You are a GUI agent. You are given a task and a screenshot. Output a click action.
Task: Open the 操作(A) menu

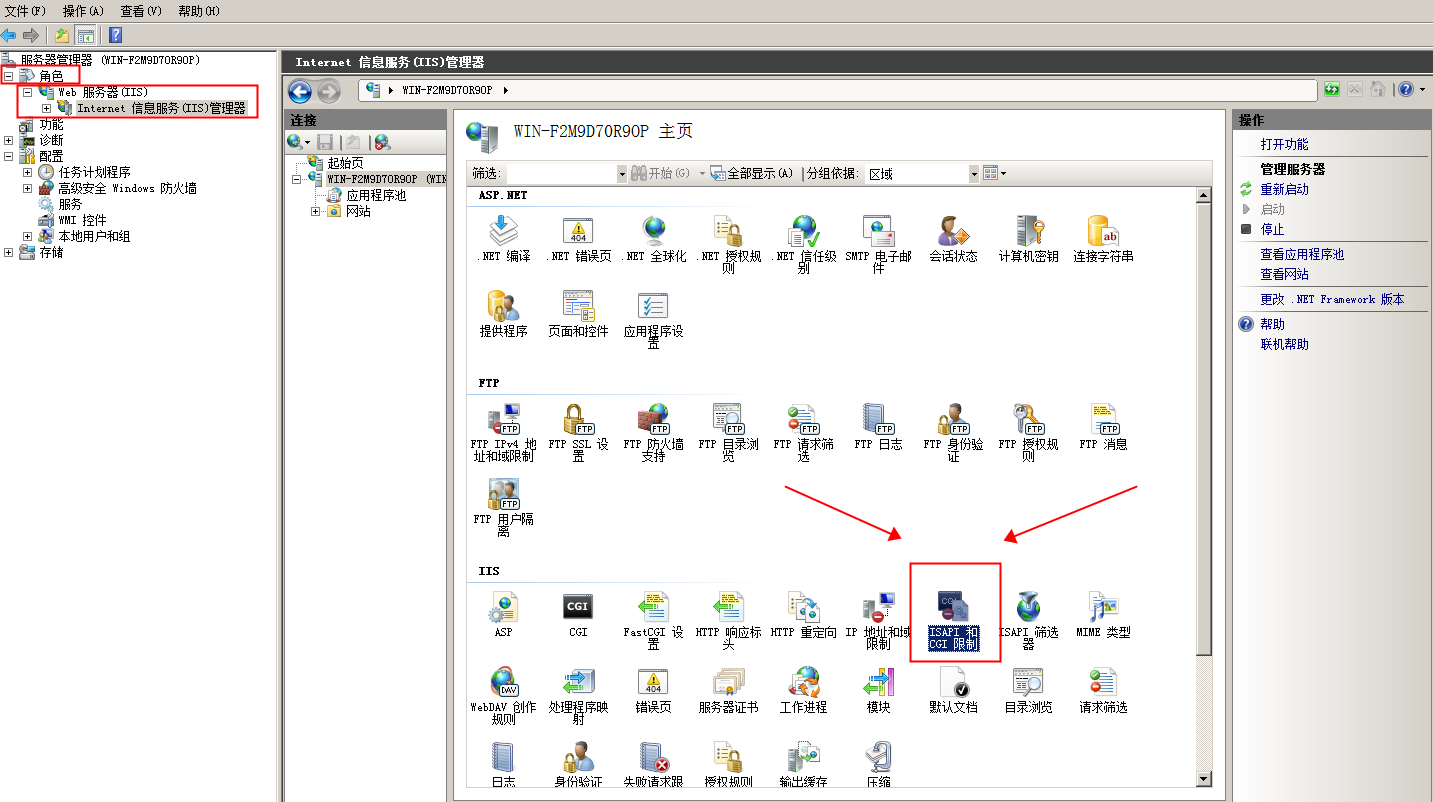[x=83, y=11]
